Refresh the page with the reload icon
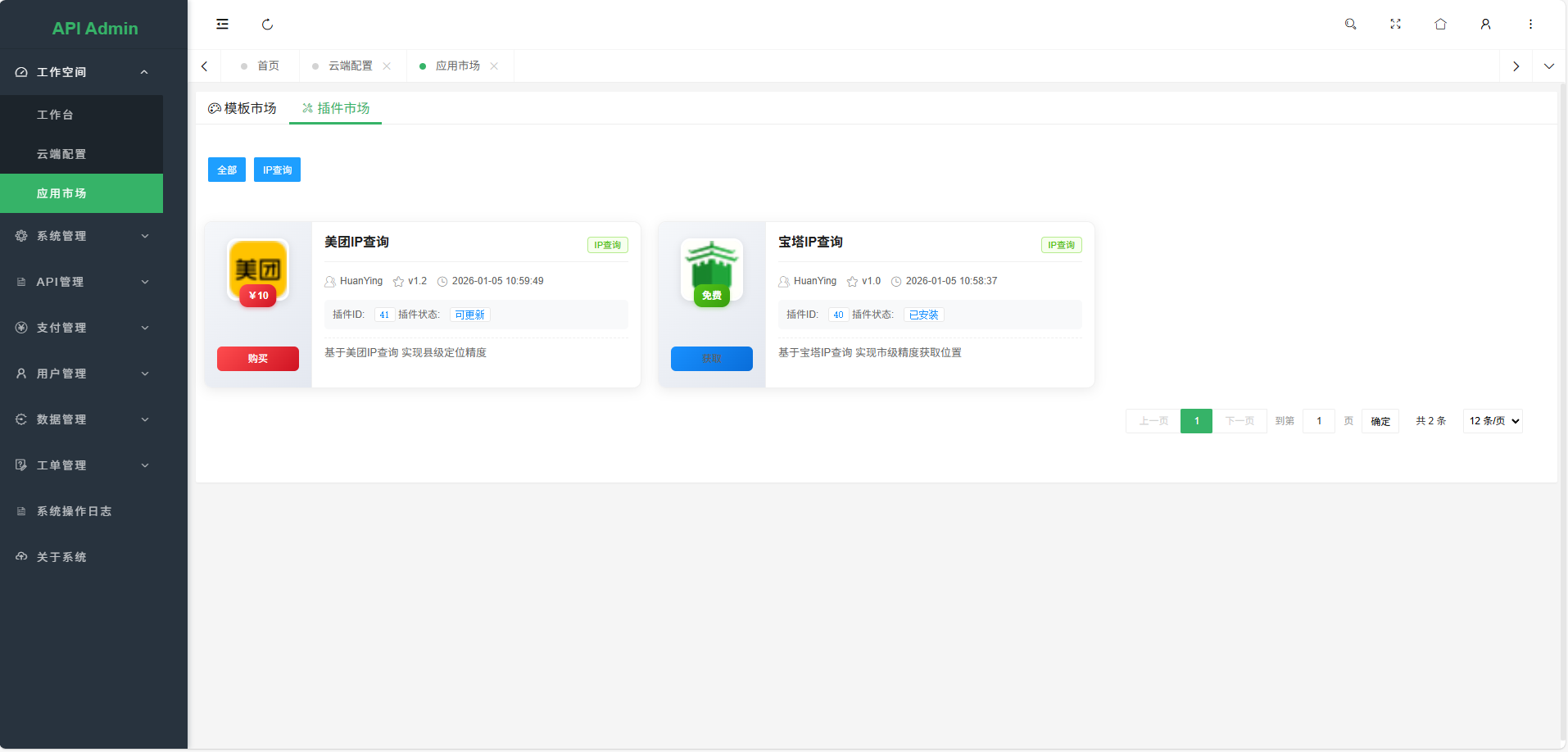This screenshot has height=752, width=1568. (x=267, y=24)
